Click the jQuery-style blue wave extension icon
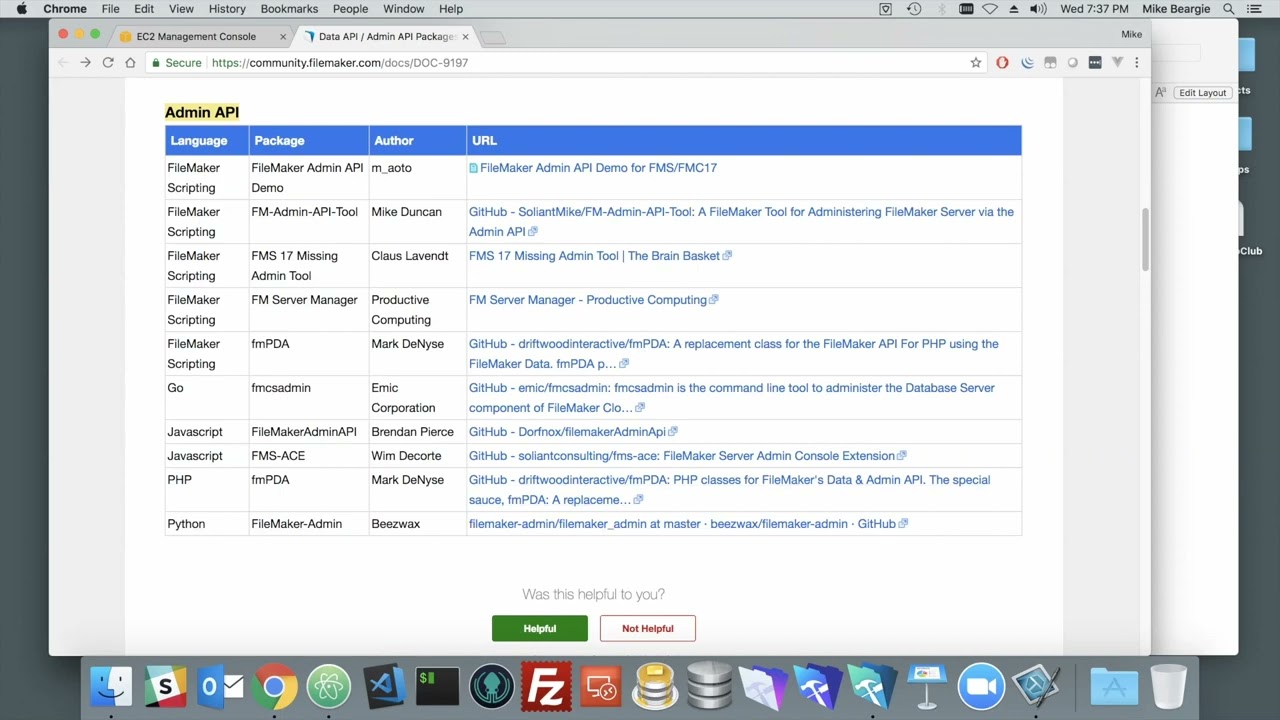Image resolution: width=1280 pixels, height=720 pixels. pyautogui.click(x=1027, y=62)
